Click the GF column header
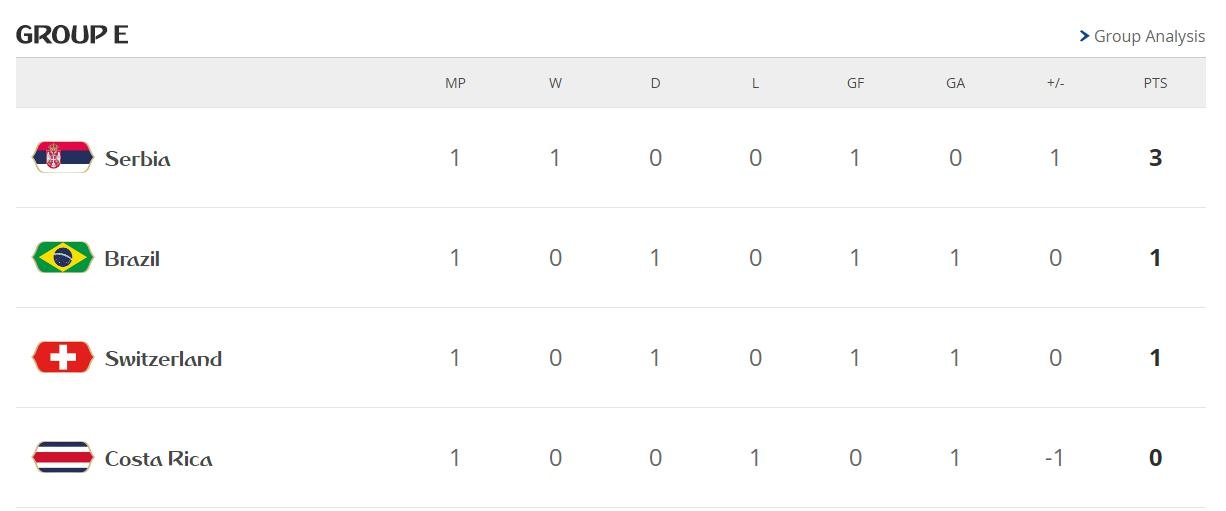Image resolution: width=1226 pixels, height=511 pixels. pyautogui.click(x=855, y=83)
